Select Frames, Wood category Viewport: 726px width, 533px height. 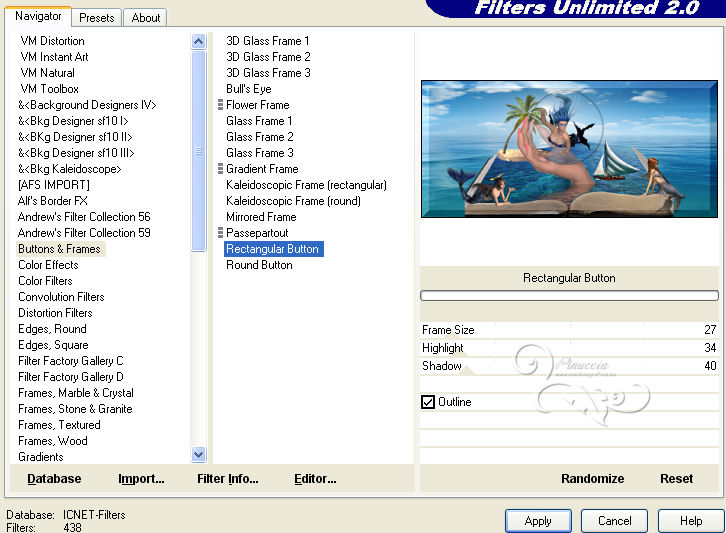[53, 441]
